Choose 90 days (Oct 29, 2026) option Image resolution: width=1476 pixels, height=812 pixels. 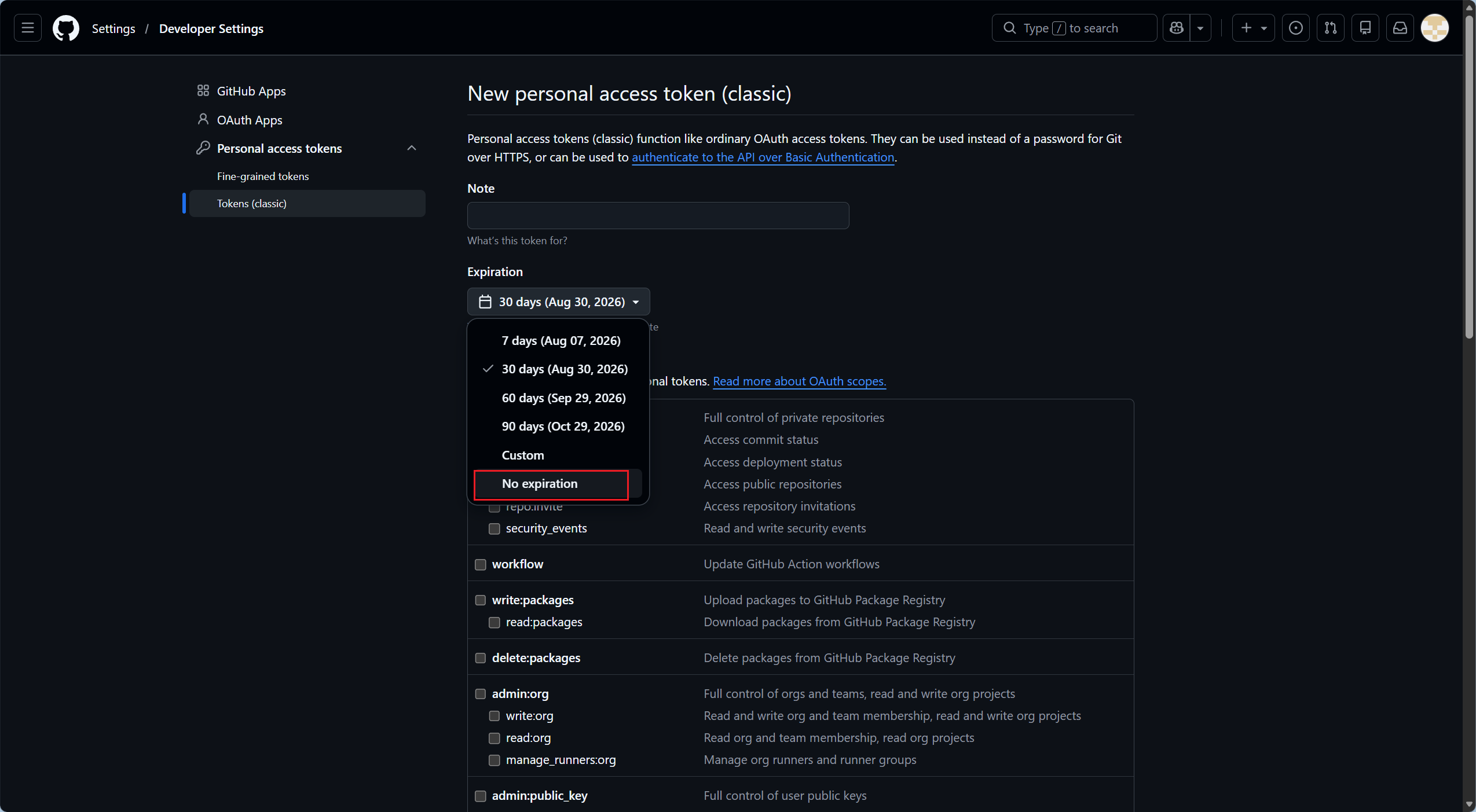(x=558, y=426)
